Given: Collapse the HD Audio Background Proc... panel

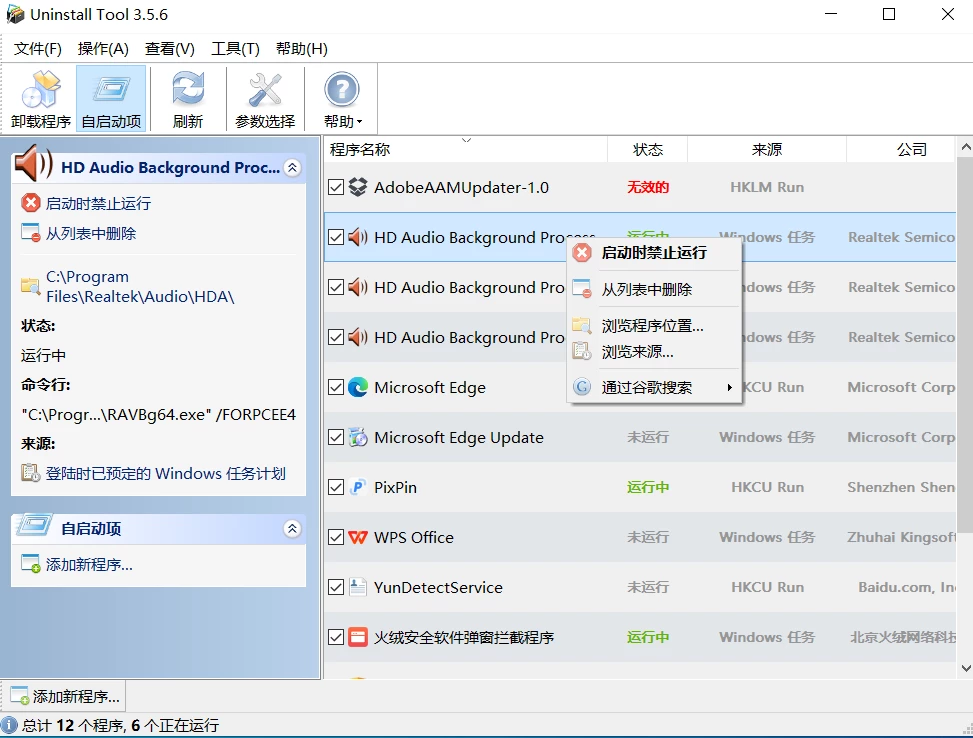Looking at the screenshot, I should click(x=292, y=168).
